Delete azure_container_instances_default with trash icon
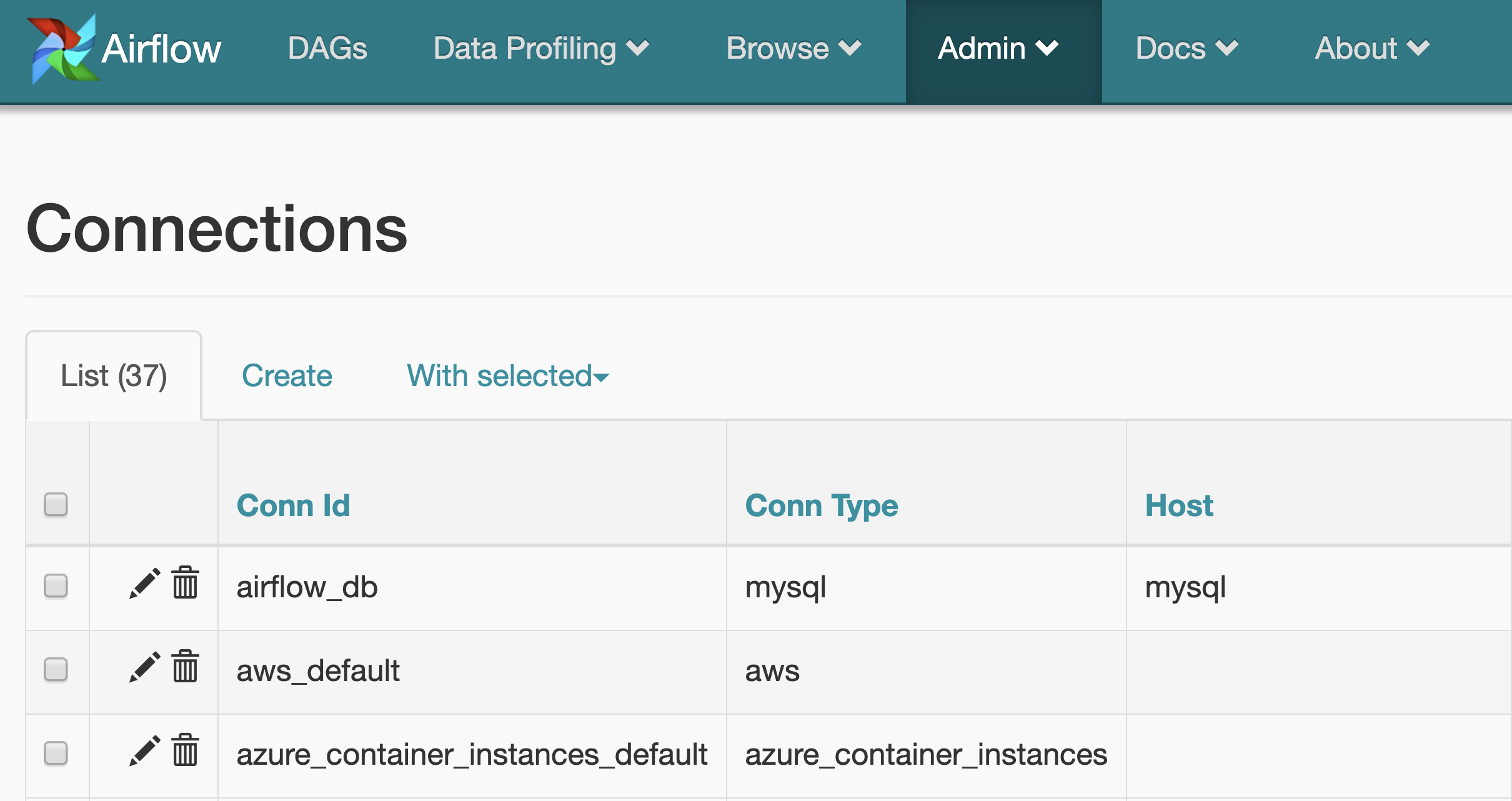 click(186, 750)
